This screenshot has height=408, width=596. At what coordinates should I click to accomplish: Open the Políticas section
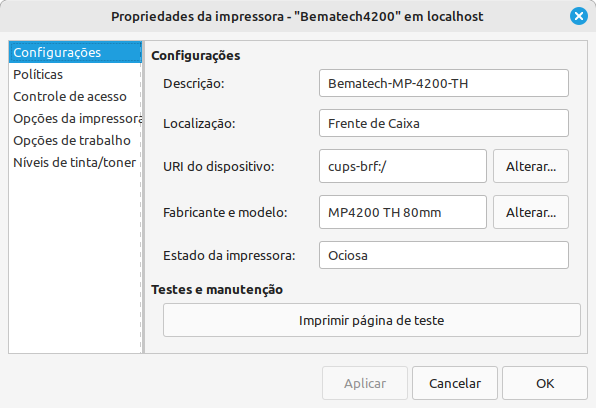(x=75, y=74)
